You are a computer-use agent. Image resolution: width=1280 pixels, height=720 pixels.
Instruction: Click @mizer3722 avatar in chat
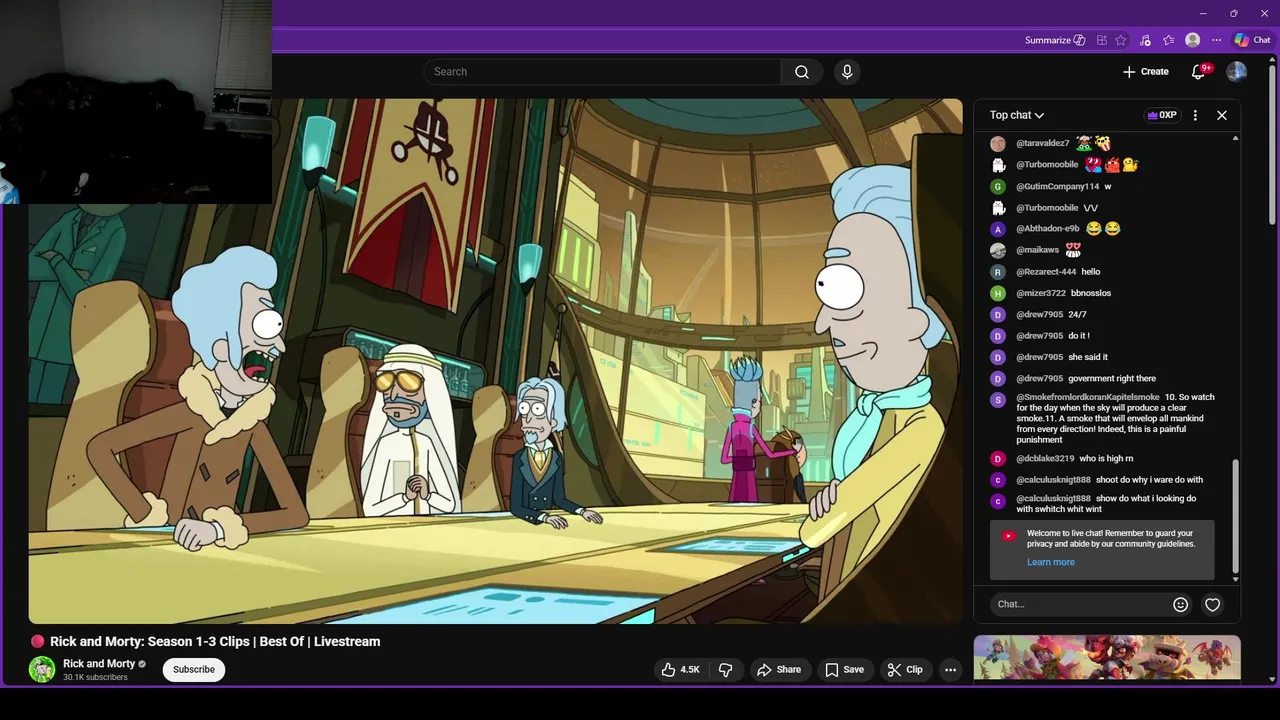998,293
